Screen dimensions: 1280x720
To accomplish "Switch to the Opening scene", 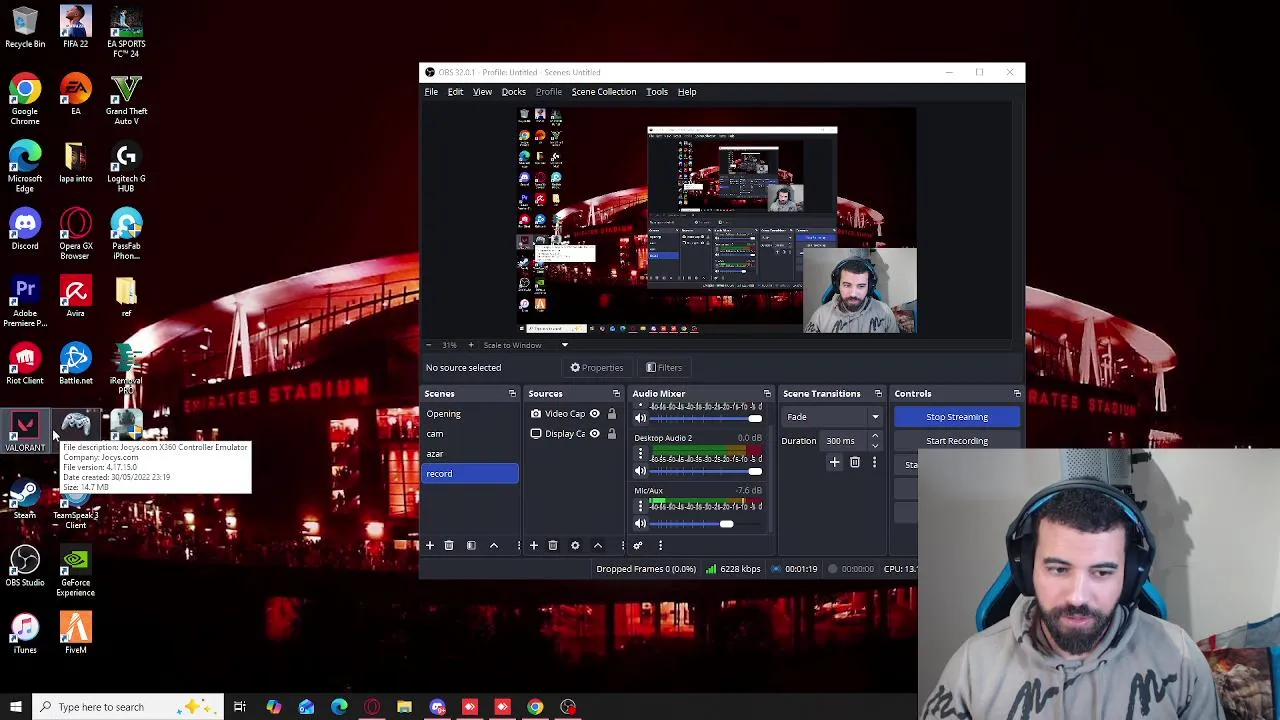I will [x=470, y=414].
